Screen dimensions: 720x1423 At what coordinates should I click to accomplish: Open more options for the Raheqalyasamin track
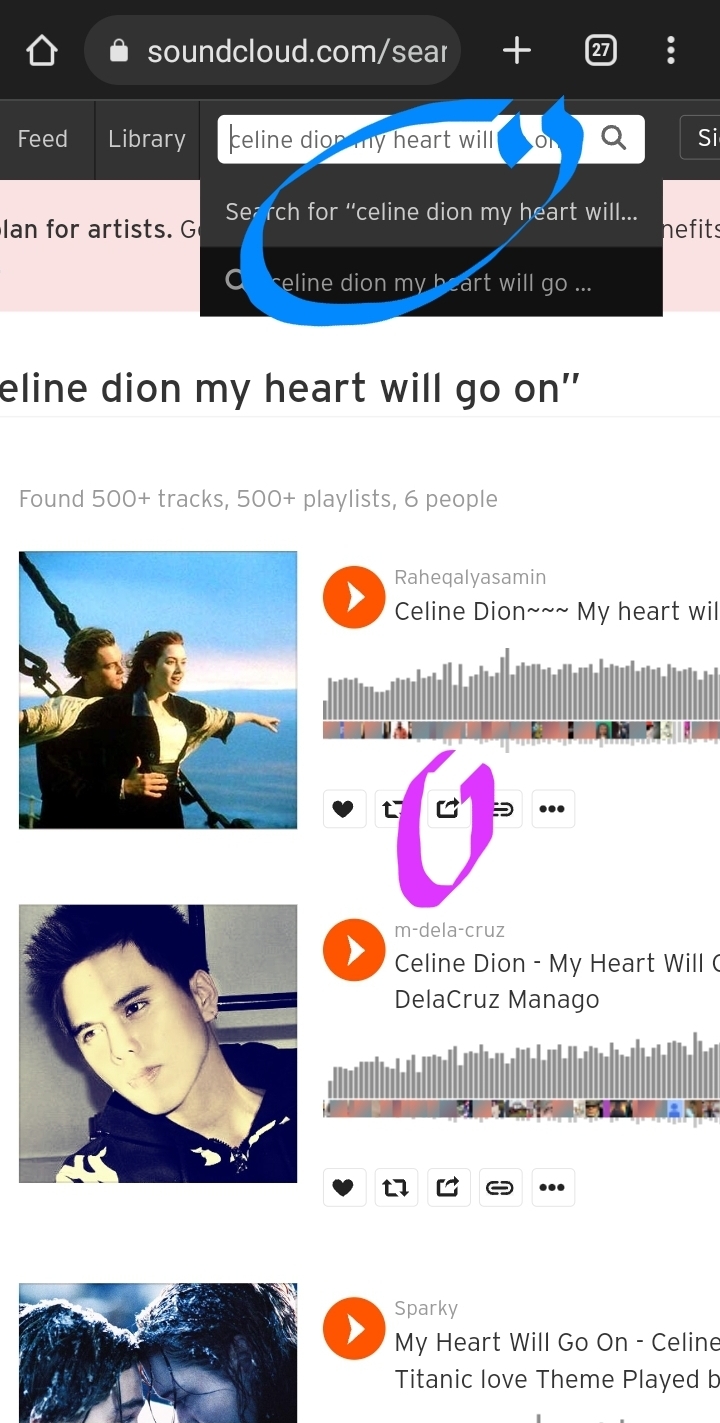pyautogui.click(x=552, y=809)
